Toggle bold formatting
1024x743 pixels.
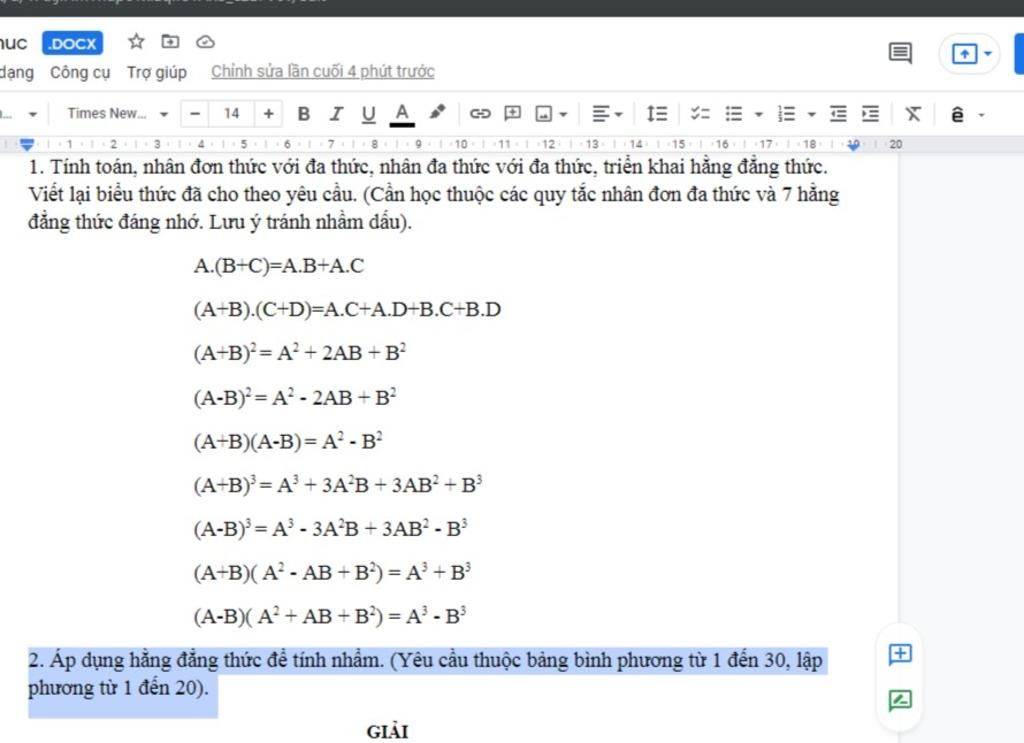[x=304, y=114]
